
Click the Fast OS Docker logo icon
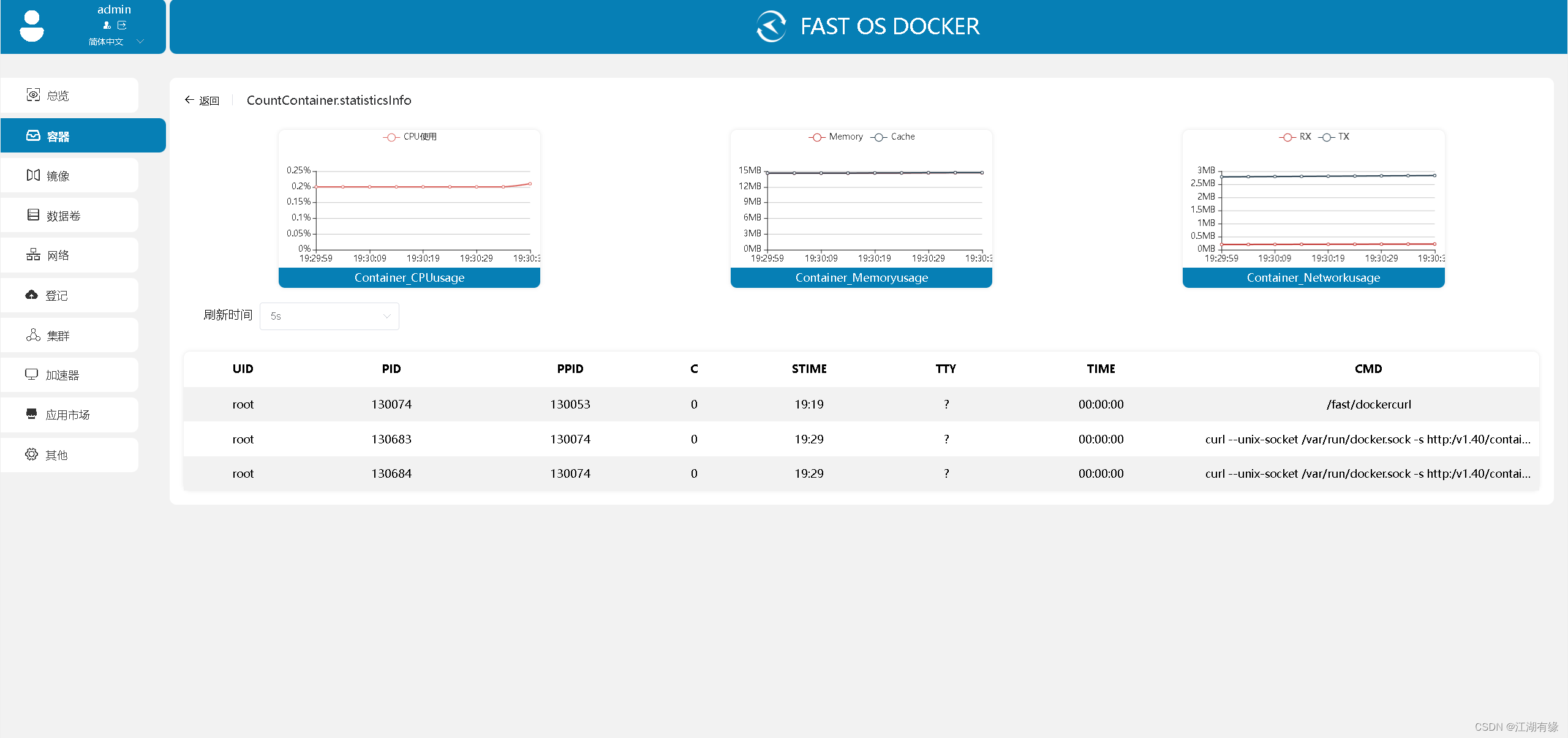(x=771, y=26)
